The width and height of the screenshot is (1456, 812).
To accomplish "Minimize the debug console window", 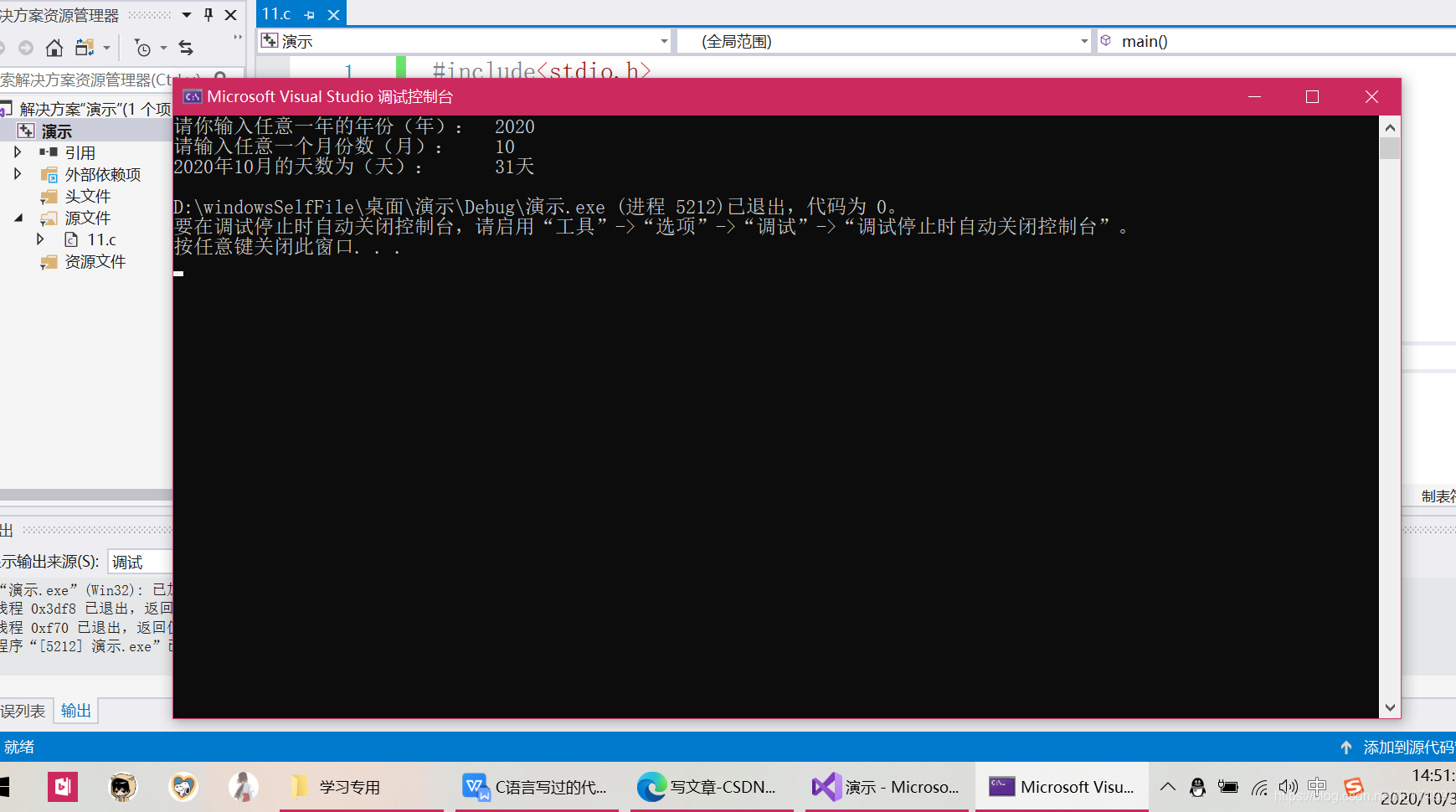I will pos(1254,96).
